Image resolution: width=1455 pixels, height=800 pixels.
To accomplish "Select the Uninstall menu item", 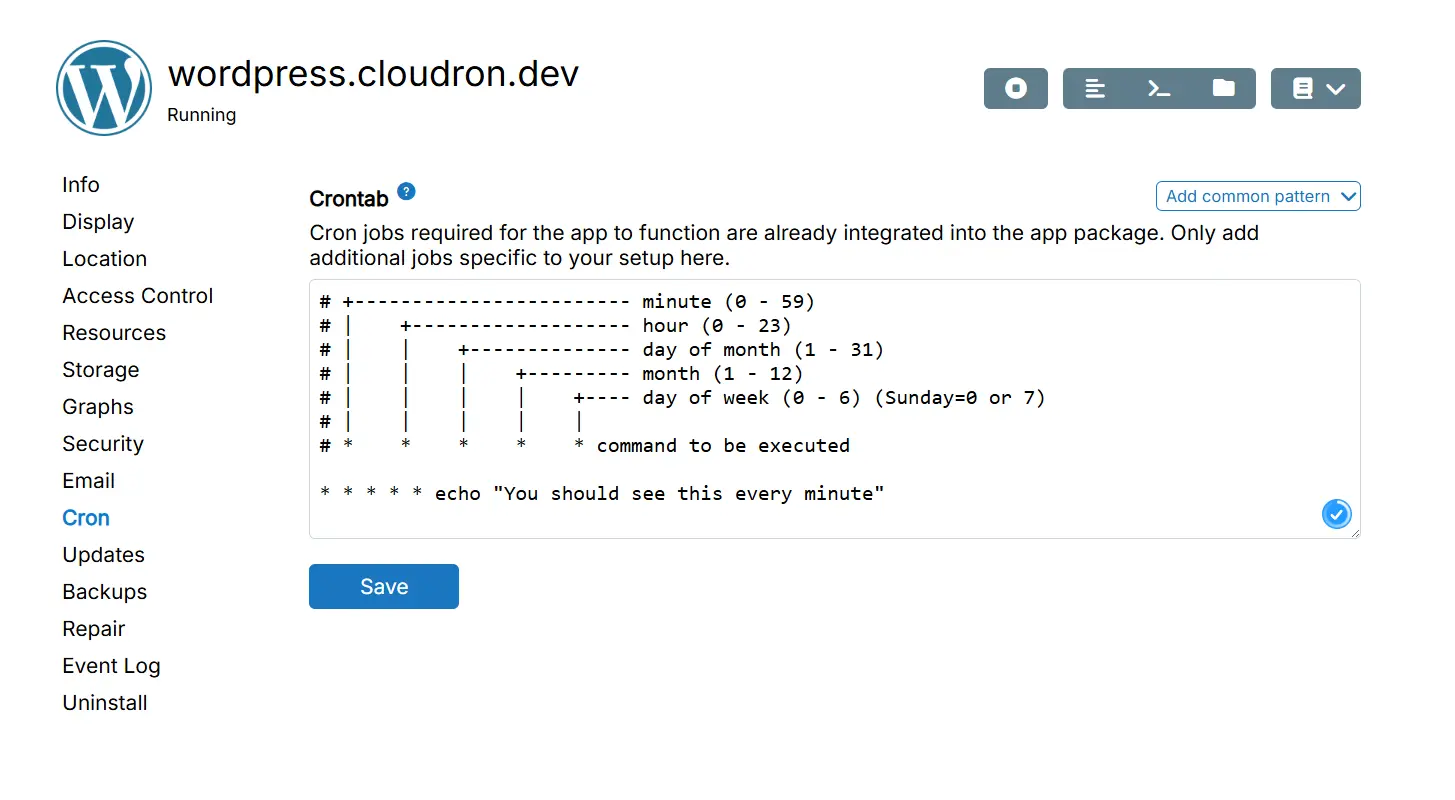I will 105,703.
